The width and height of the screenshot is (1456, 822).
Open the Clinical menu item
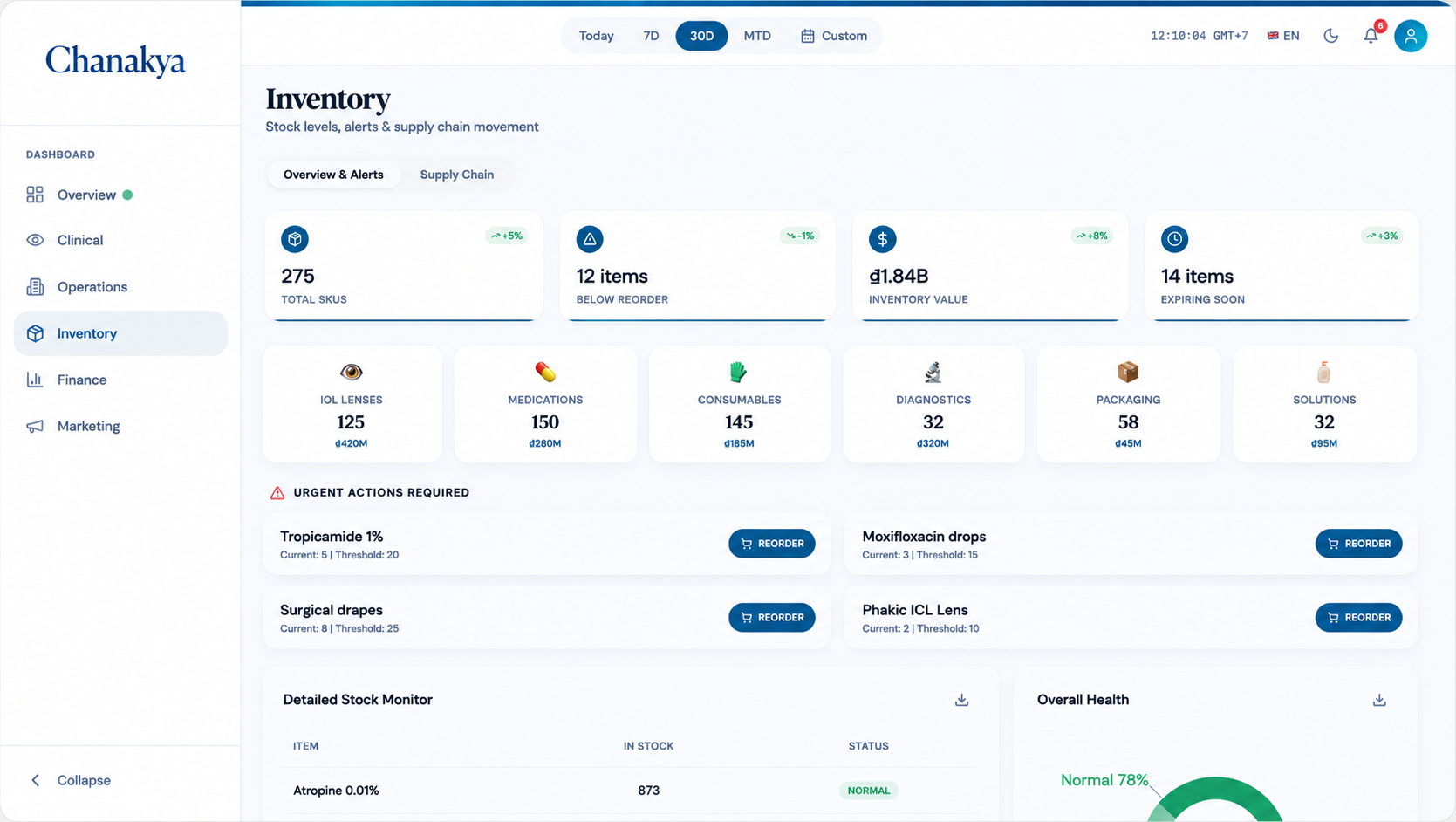pyautogui.click(x=120, y=240)
